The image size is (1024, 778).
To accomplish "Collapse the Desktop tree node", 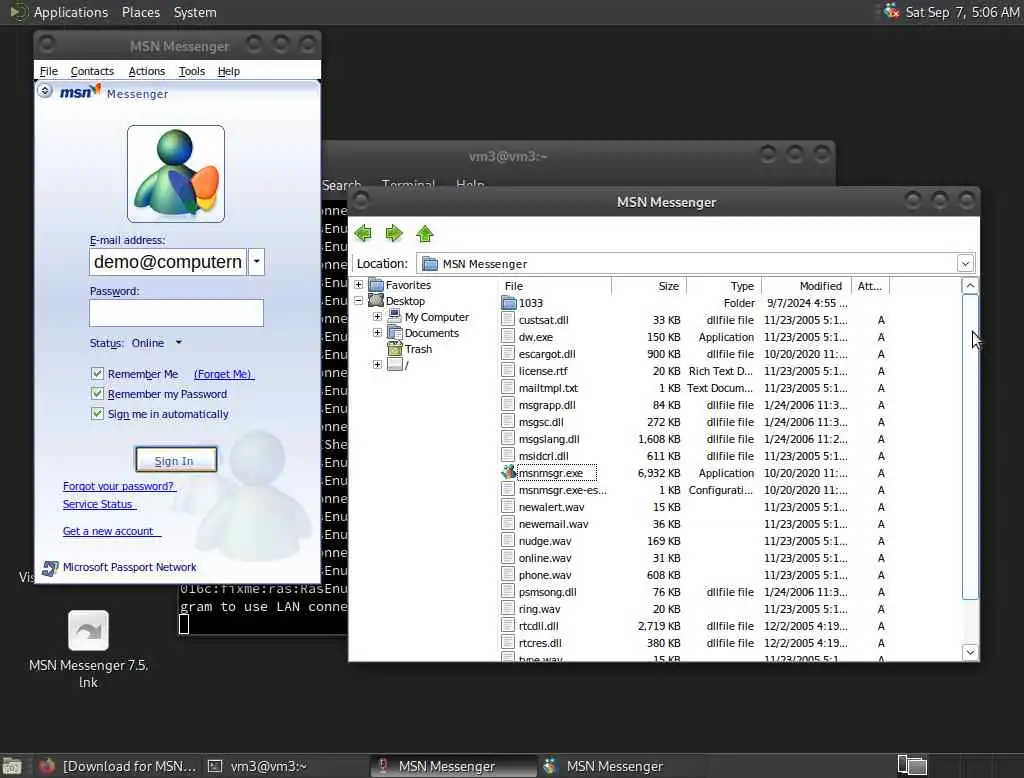I will (x=359, y=300).
